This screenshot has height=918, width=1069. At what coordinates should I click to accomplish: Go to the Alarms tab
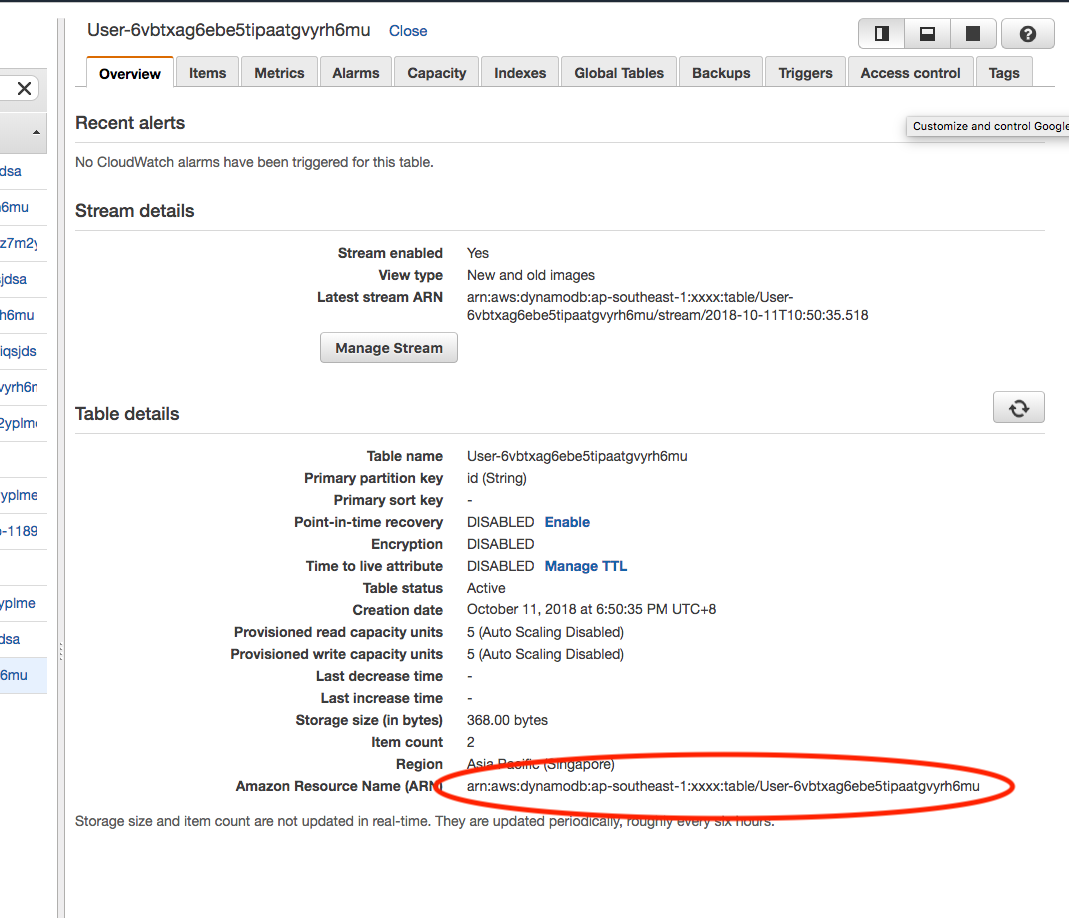coord(356,73)
